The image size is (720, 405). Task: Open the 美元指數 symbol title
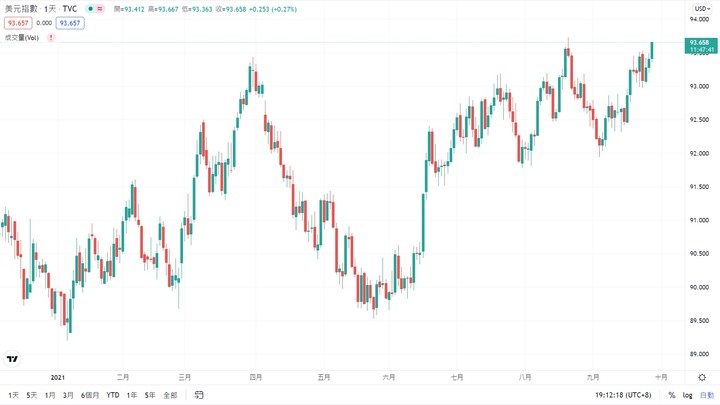21,9
